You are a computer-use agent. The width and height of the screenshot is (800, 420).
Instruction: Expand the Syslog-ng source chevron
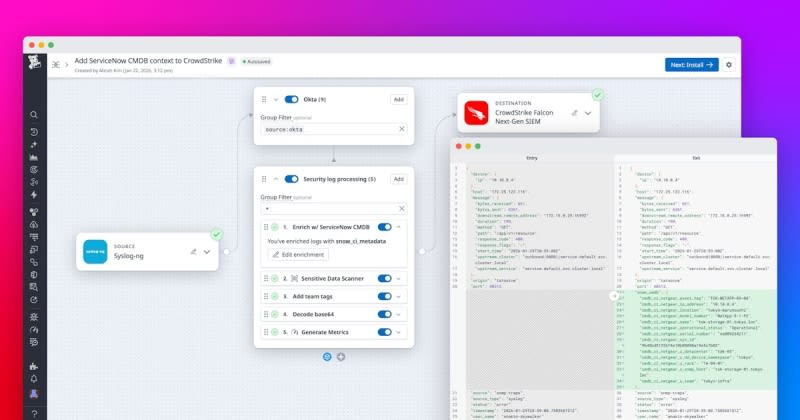pos(207,252)
